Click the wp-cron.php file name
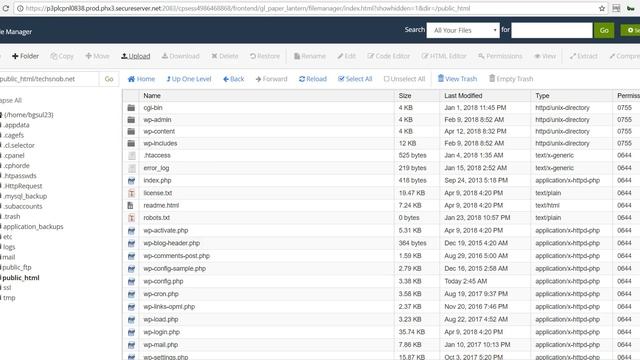The image size is (640, 360). (161, 294)
